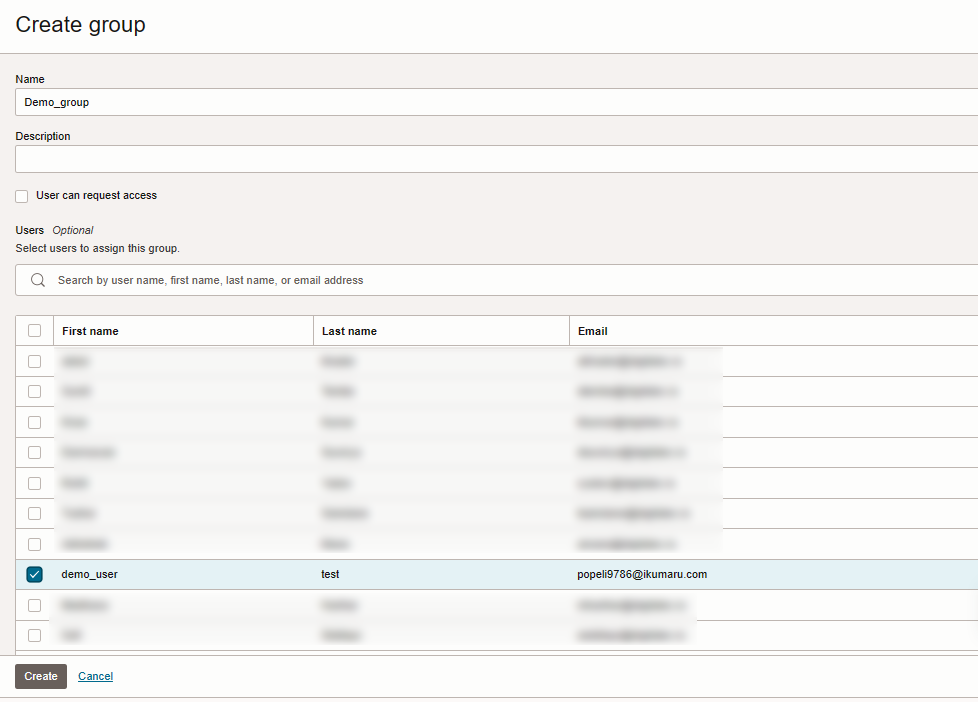Uncheck the demo_user row checkbox
This screenshot has width=978, height=702.
click(x=35, y=574)
